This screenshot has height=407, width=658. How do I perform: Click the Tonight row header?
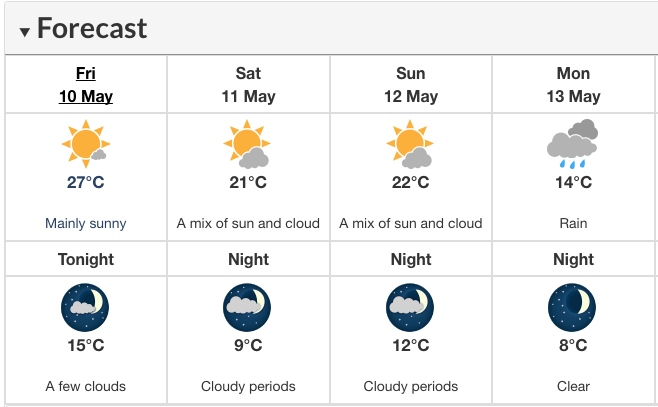(86, 259)
